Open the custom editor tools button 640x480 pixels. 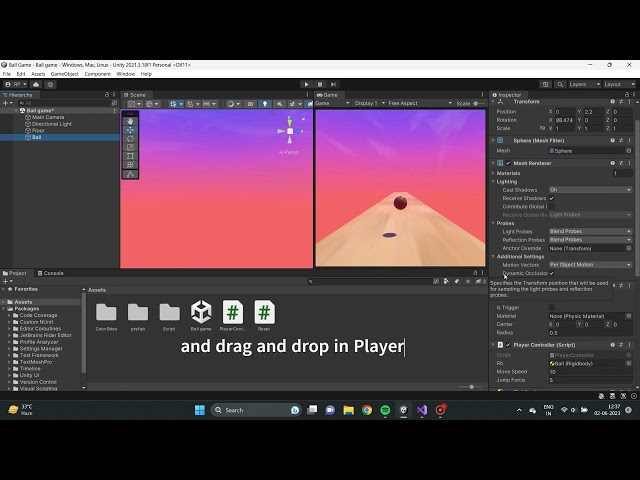coord(130,174)
